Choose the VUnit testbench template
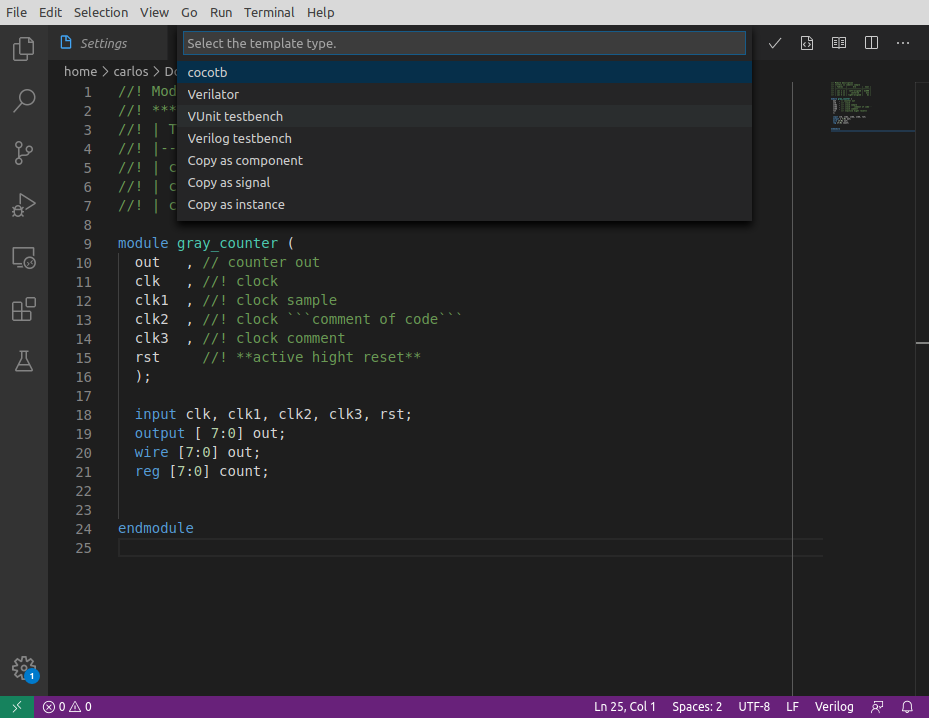929x718 pixels. pos(235,116)
